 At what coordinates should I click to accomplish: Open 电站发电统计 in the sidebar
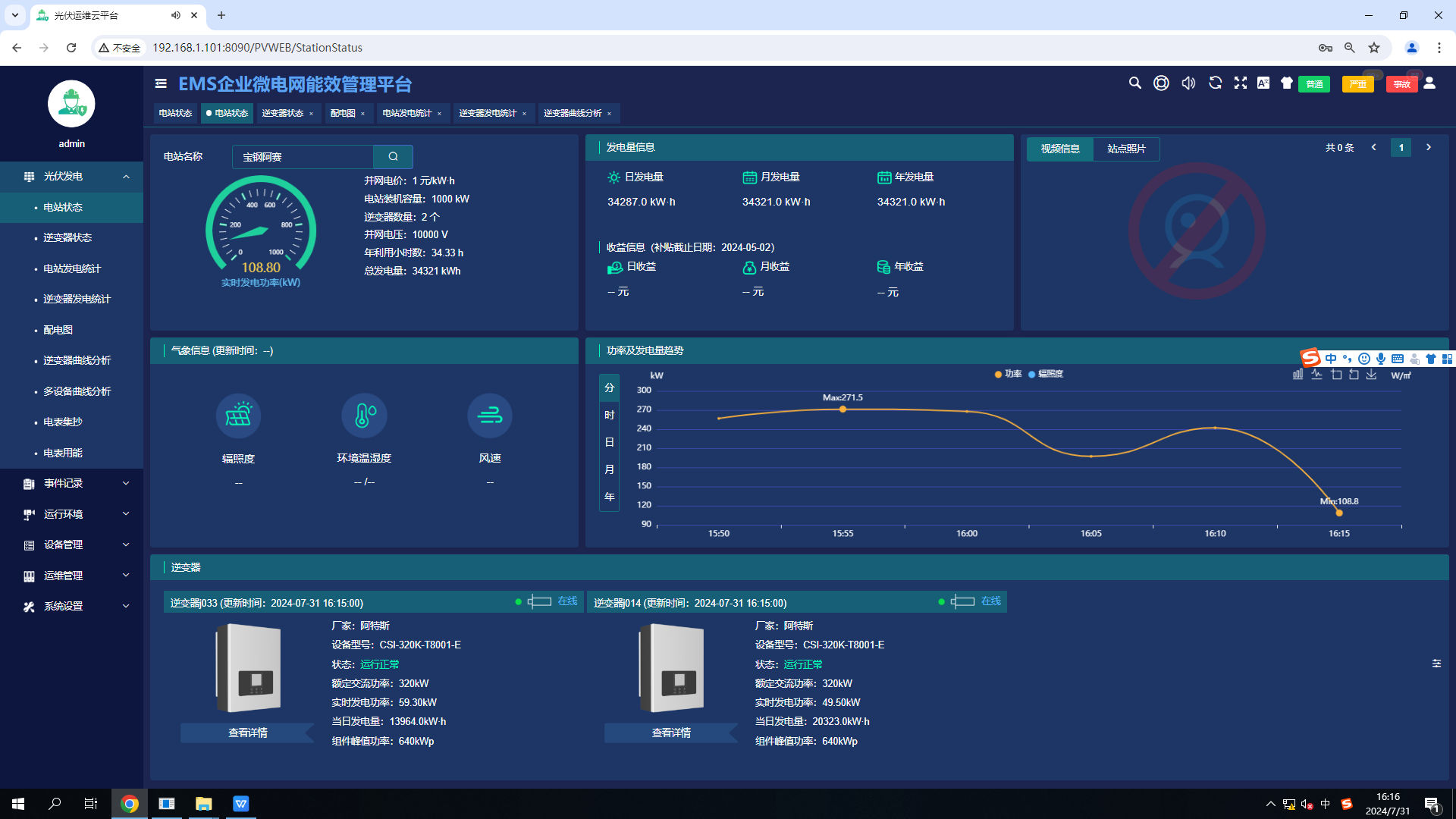click(71, 268)
